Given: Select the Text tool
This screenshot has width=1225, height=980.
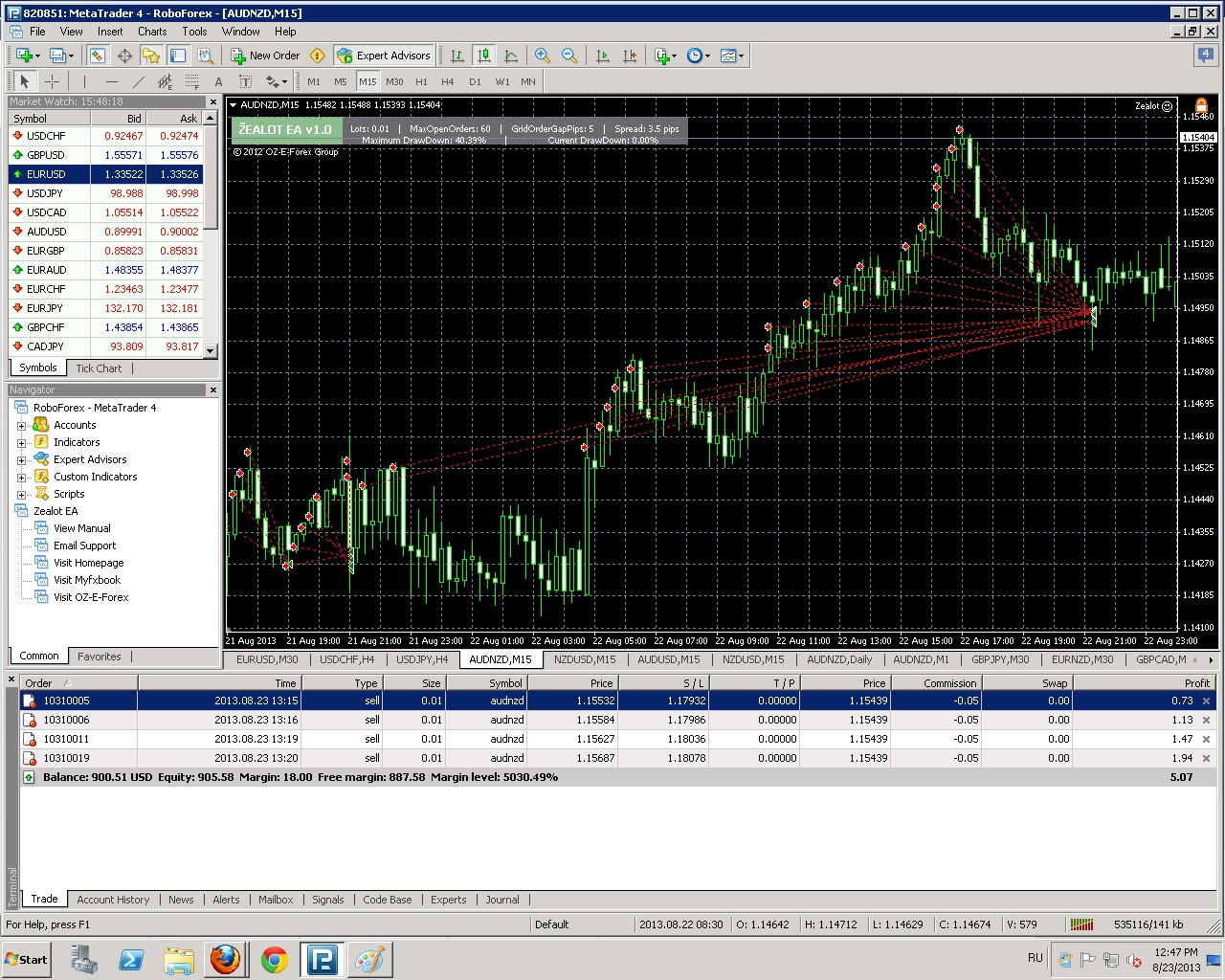Looking at the screenshot, I should click(219, 81).
